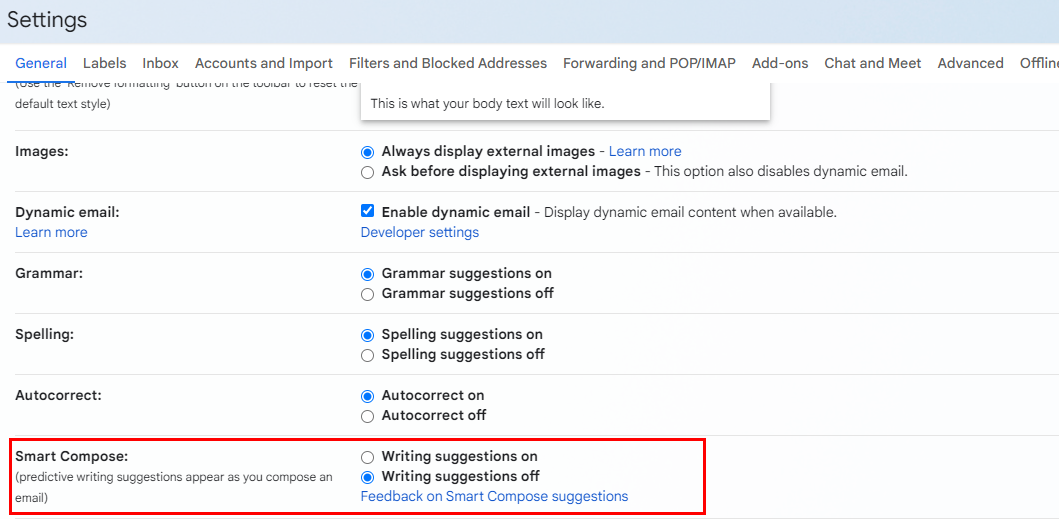Turn grammar suggestions off
The height and width of the screenshot is (519, 1059).
(x=368, y=294)
